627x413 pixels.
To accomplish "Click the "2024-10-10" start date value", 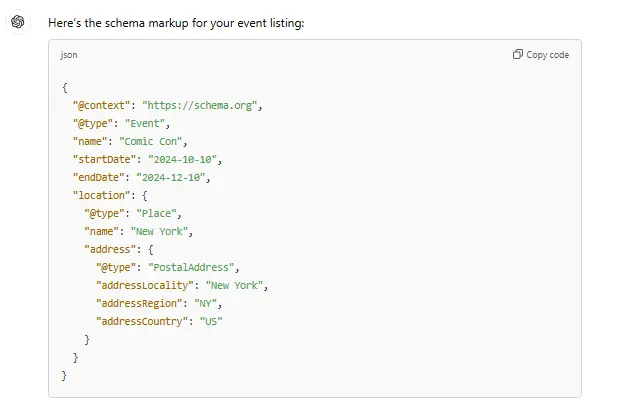I will 183,159.
